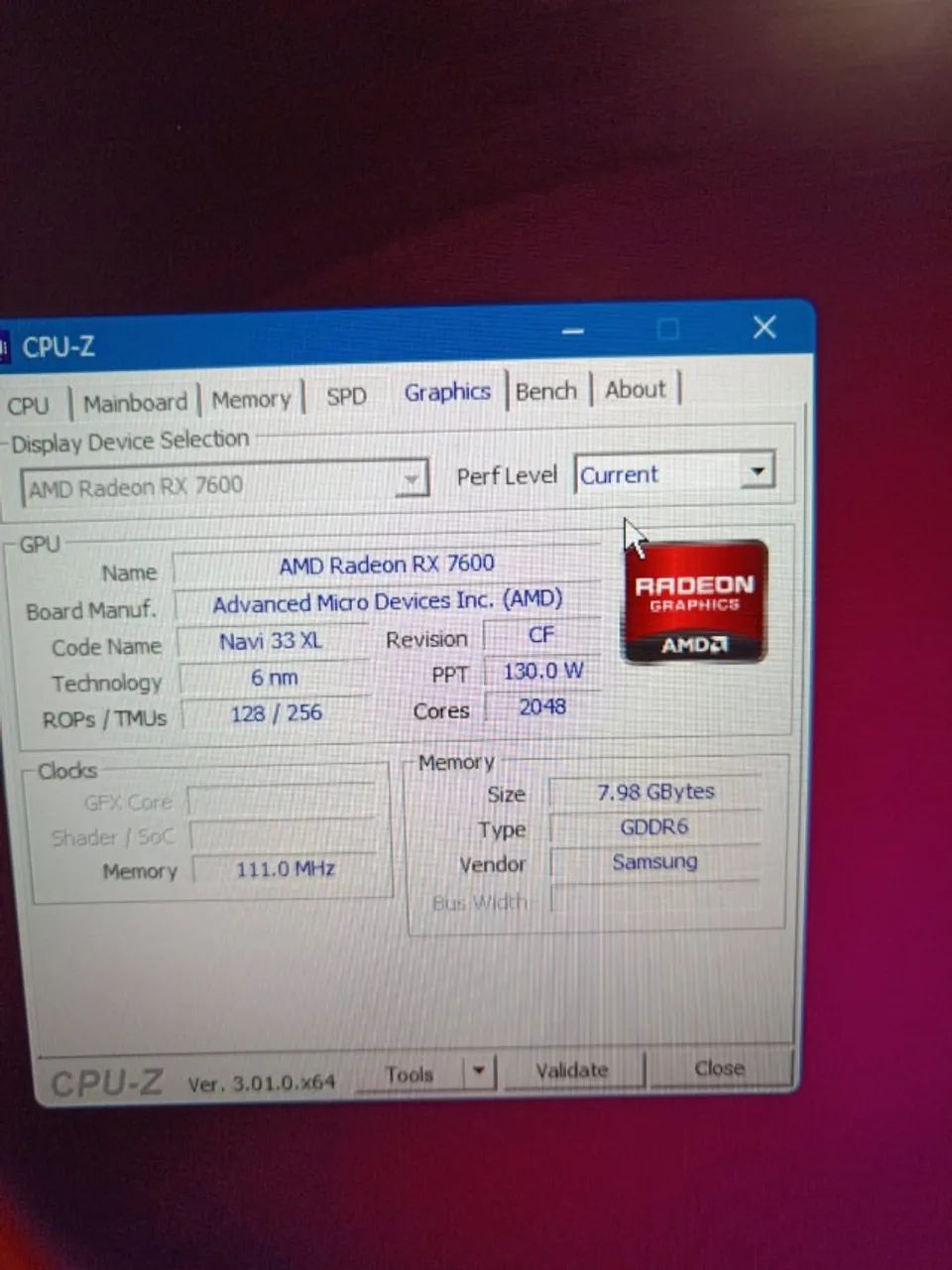This screenshot has width=952, height=1270.
Task: Click the Memory Size value 7.98 GBytes
Action: (x=655, y=792)
